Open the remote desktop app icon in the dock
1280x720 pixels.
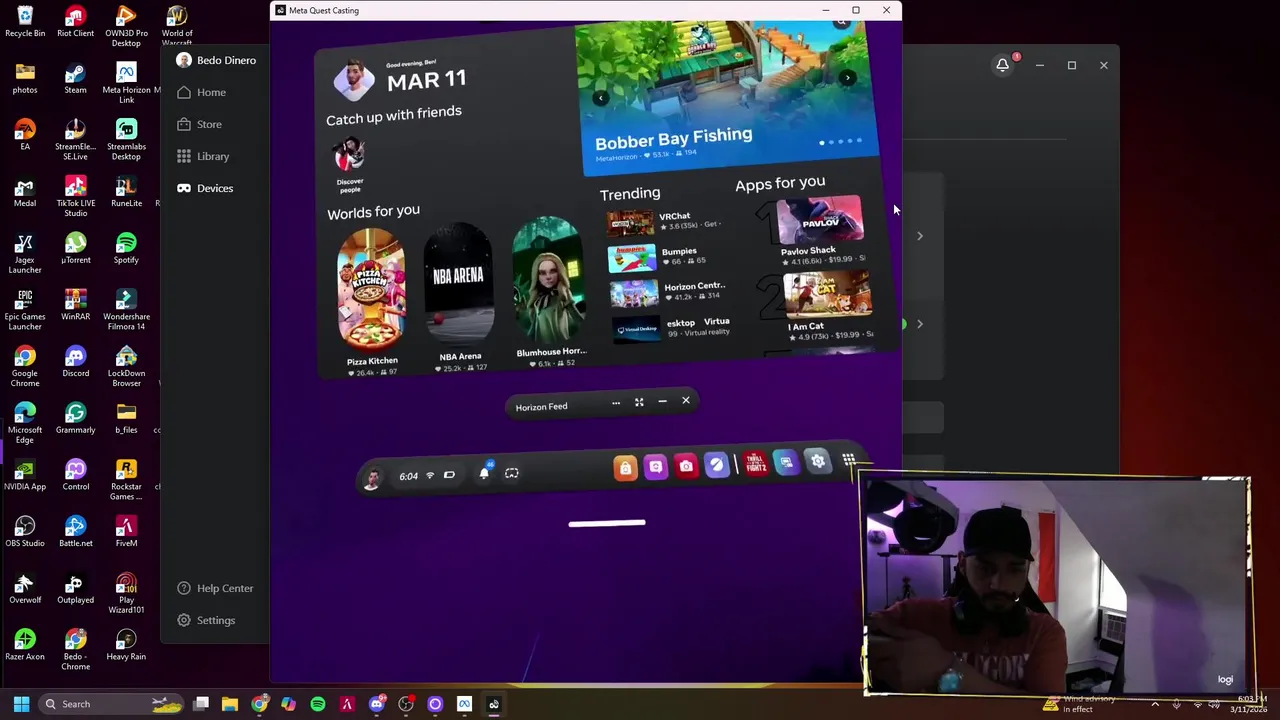tap(787, 462)
